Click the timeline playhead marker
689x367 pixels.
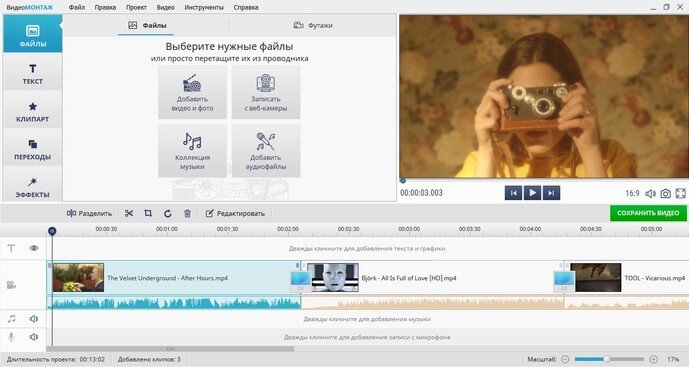point(52,231)
